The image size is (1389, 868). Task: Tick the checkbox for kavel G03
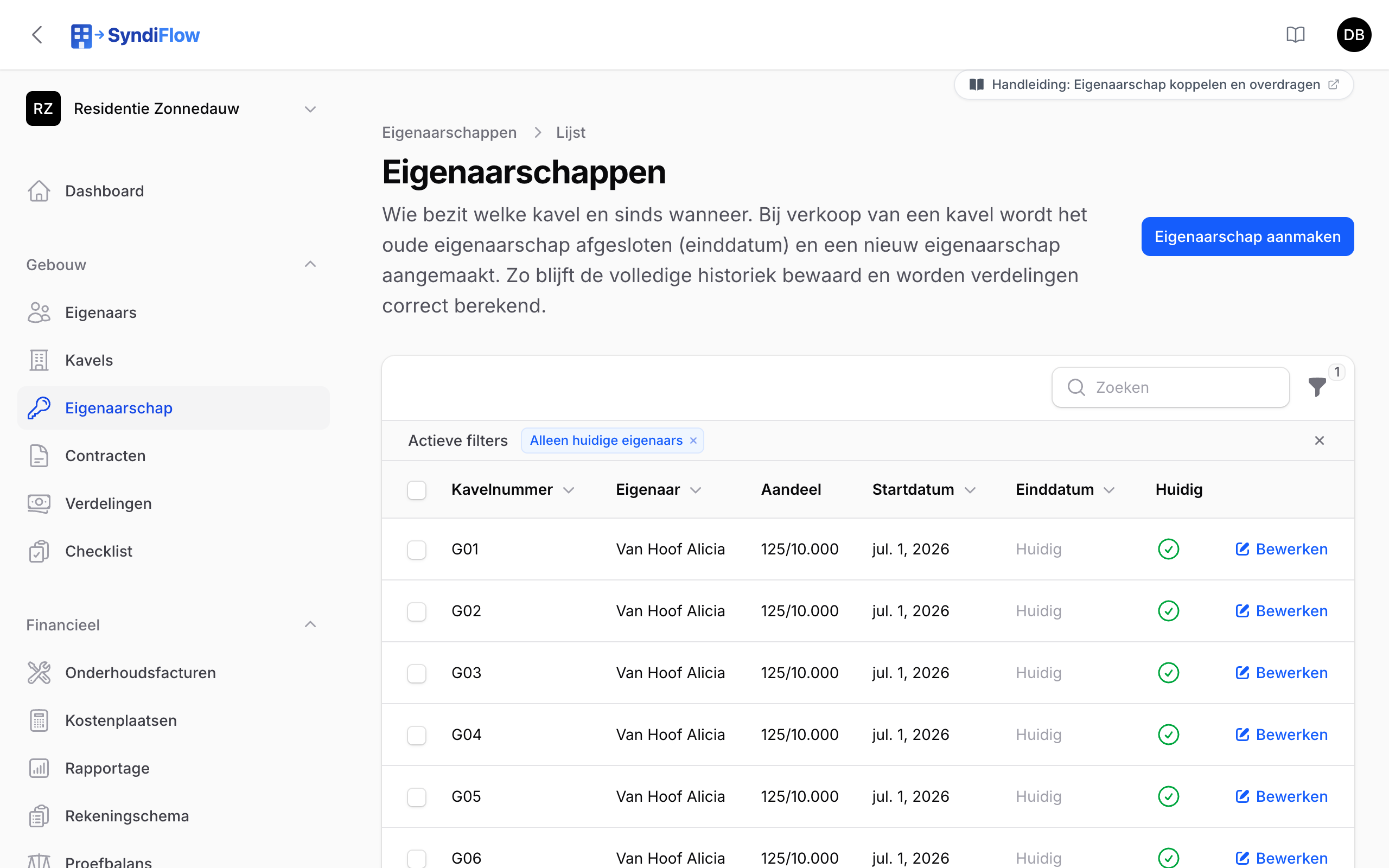(x=417, y=673)
